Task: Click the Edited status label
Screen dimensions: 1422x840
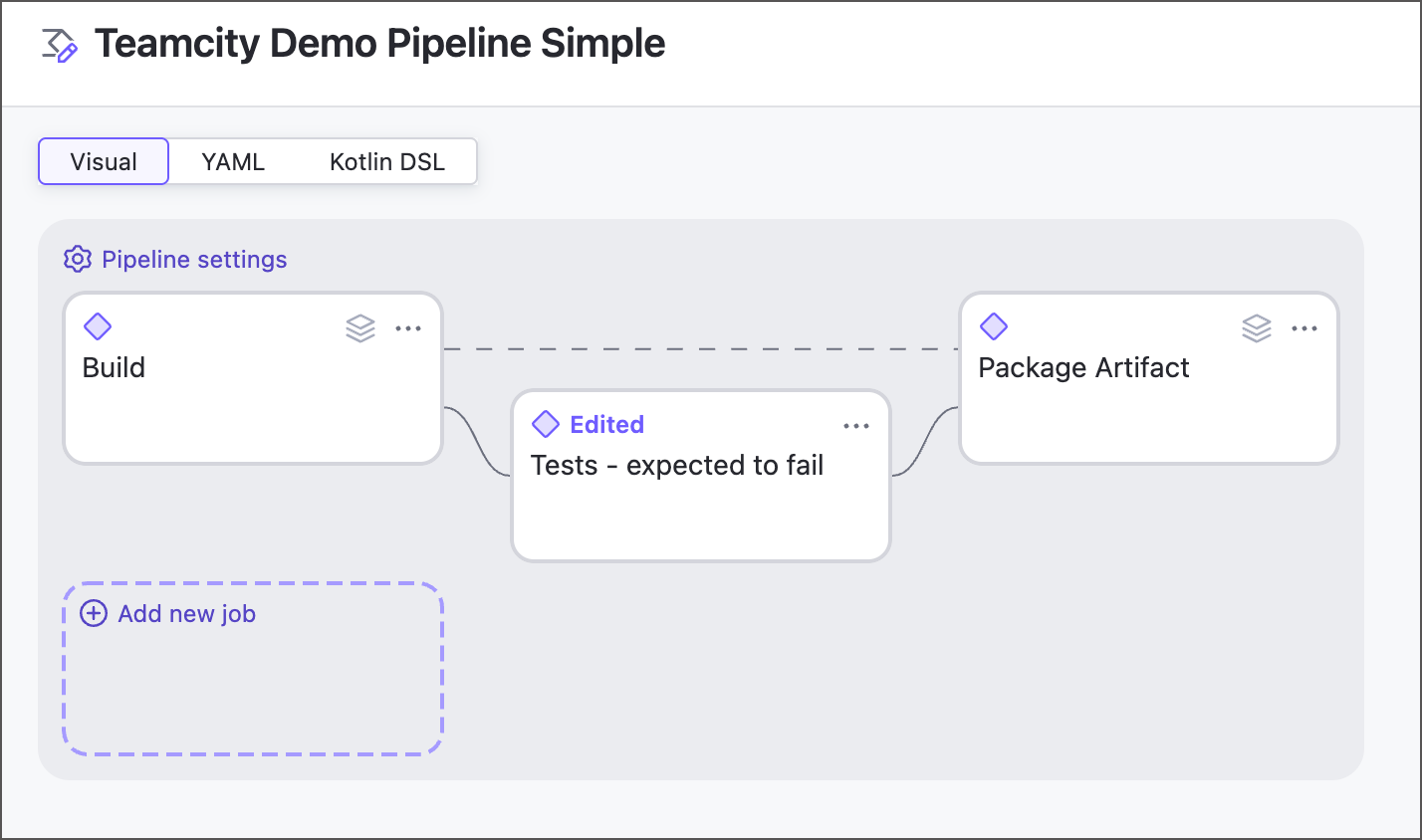Action: 607,424
